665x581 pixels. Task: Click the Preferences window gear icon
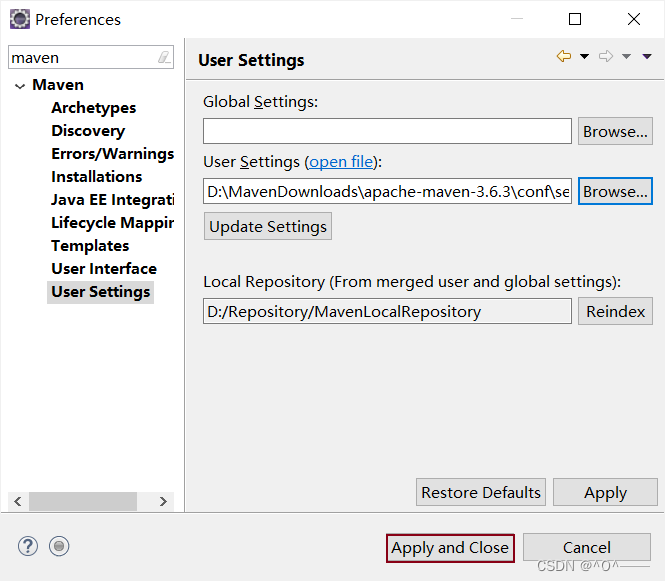pos(20,19)
